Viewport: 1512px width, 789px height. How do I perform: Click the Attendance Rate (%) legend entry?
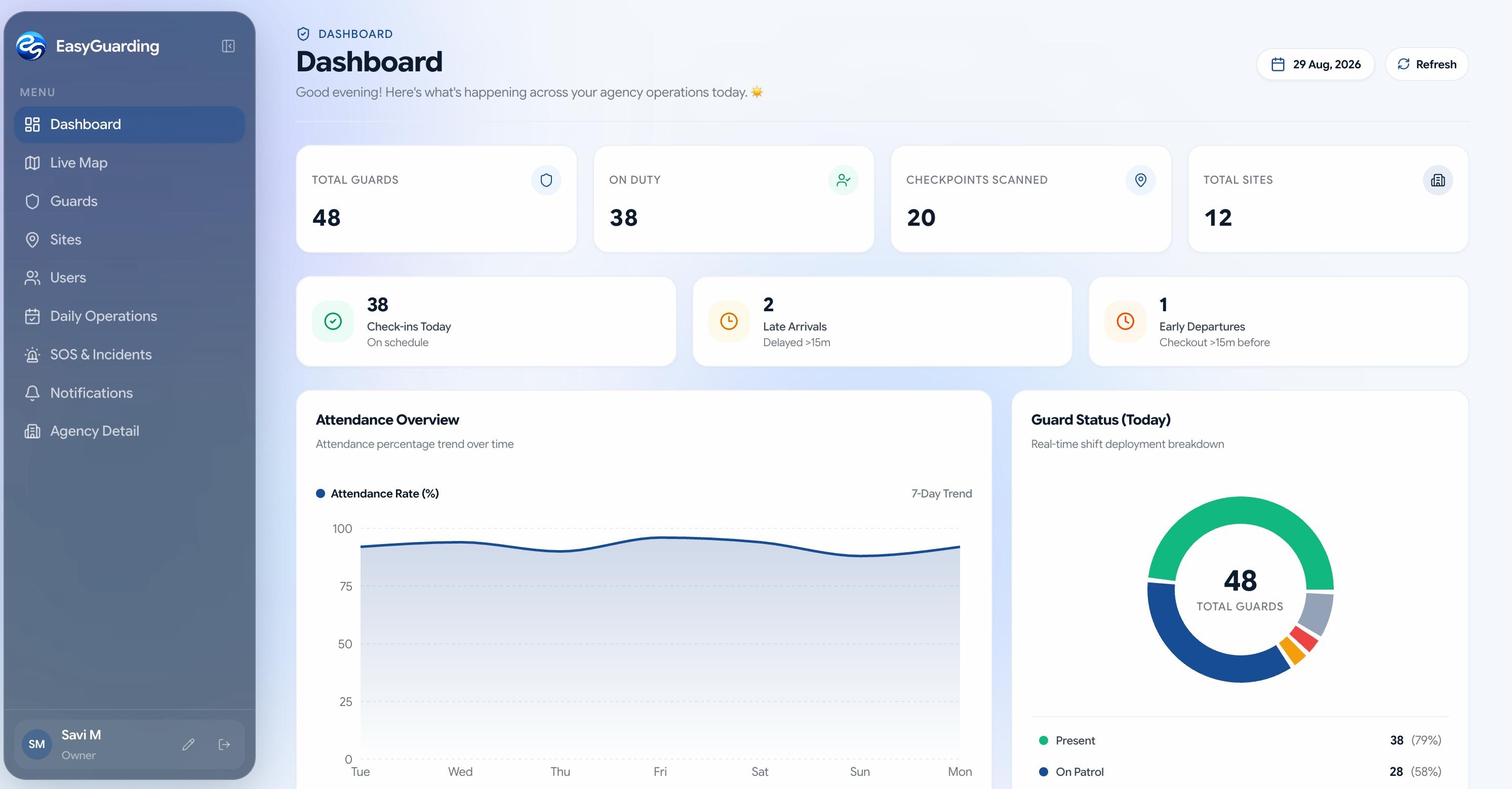point(377,494)
